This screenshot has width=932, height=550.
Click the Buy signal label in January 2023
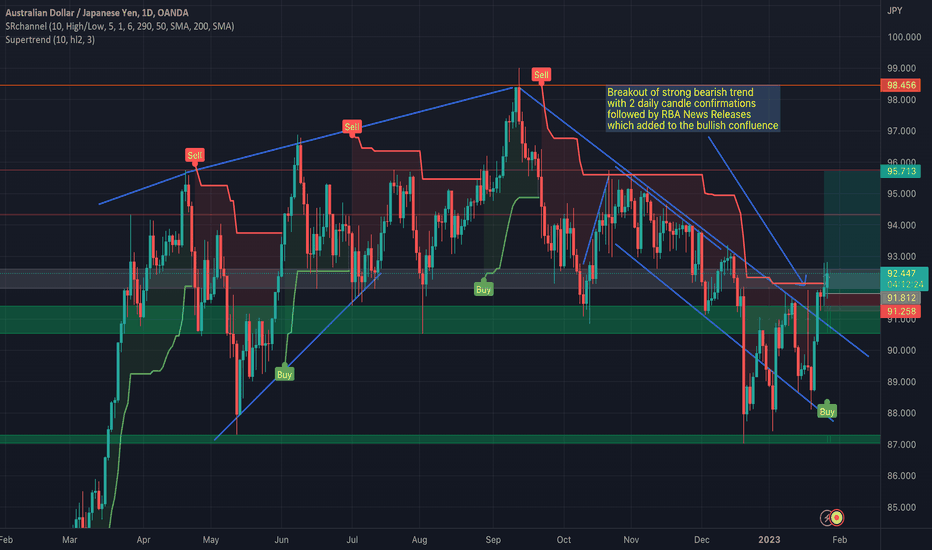(827, 411)
